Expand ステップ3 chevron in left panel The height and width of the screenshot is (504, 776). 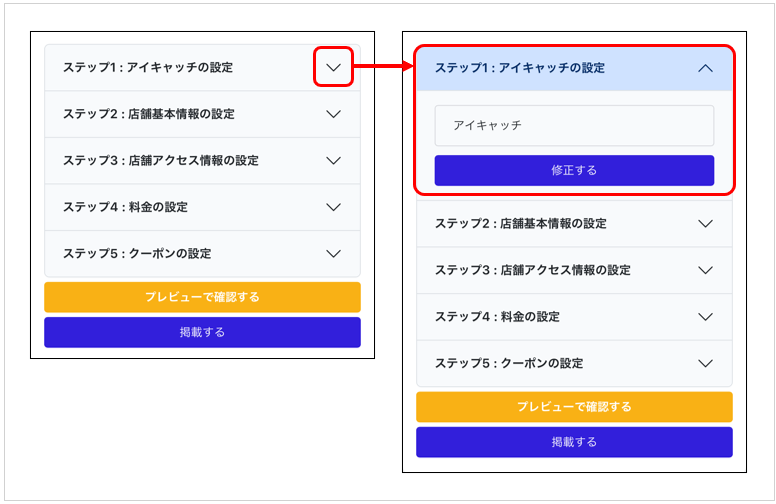(x=334, y=160)
